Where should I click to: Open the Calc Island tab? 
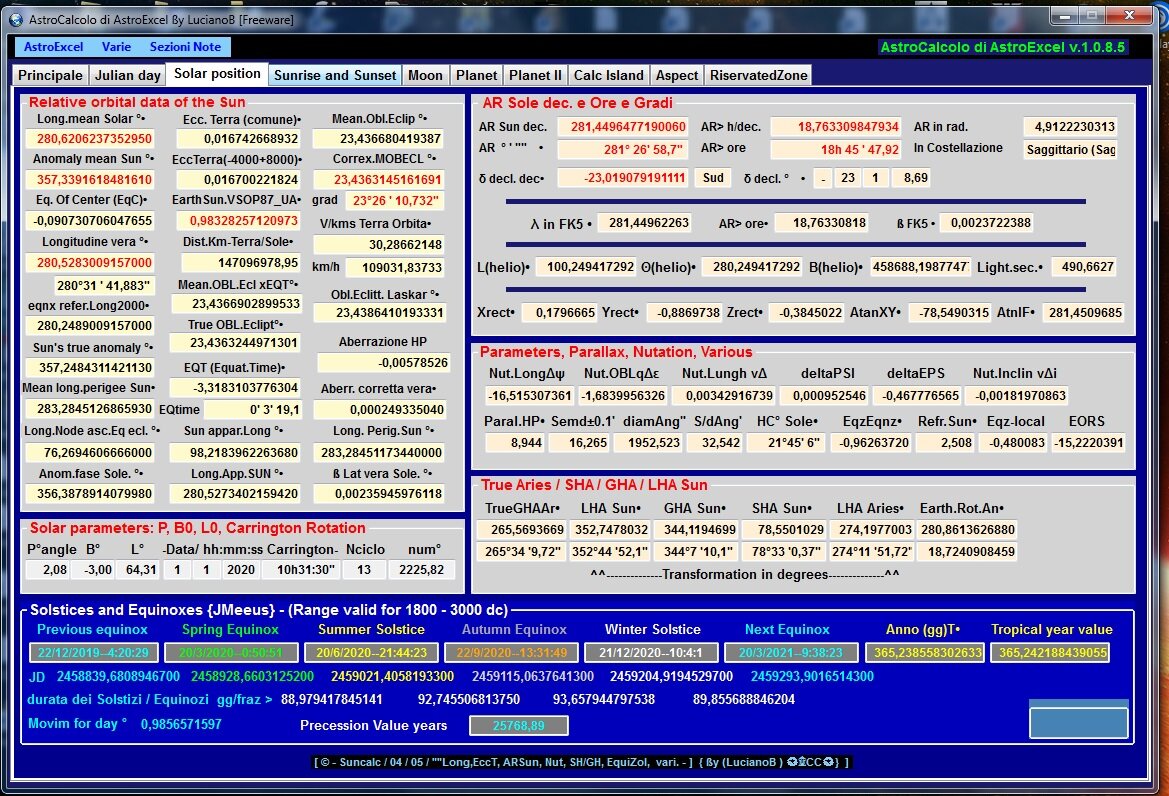tap(608, 75)
